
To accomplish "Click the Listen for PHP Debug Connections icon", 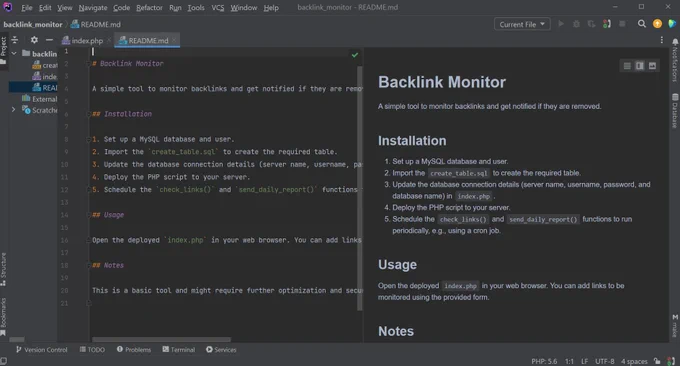I will 607,24.
